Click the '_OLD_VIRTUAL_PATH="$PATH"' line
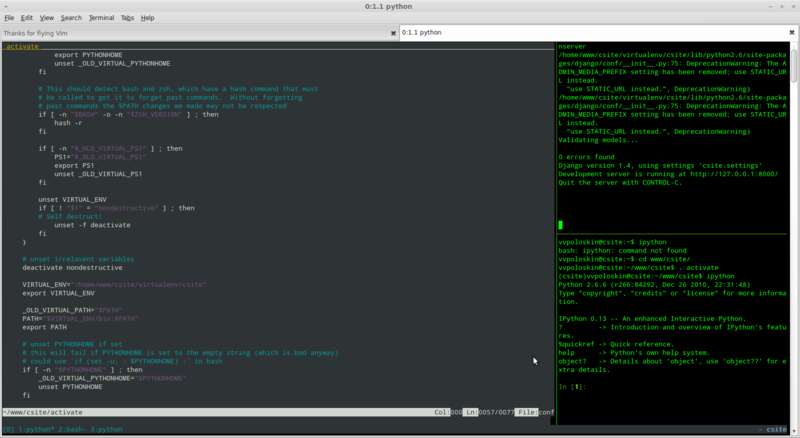Image resolution: width=800 pixels, height=438 pixels. pyautogui.click(x=72, y=310)
